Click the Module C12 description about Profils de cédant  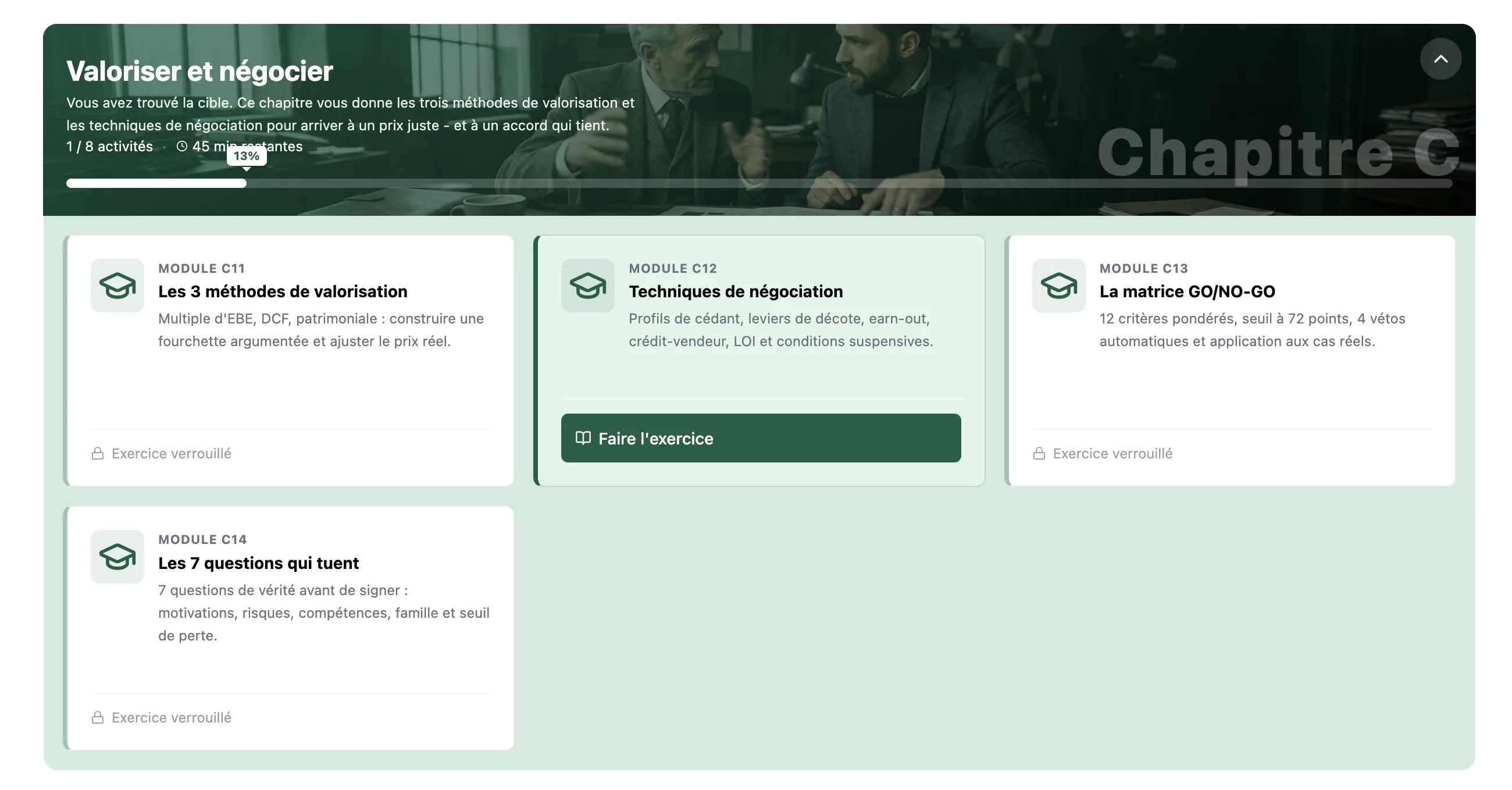(780, 329)
